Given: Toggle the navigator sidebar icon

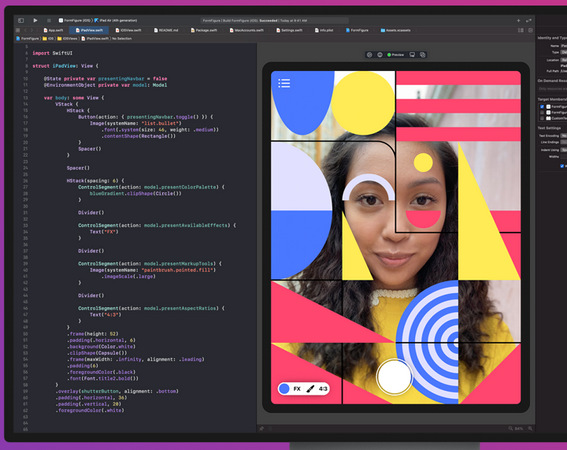Looking at the screenshot, I should point(21,21).
